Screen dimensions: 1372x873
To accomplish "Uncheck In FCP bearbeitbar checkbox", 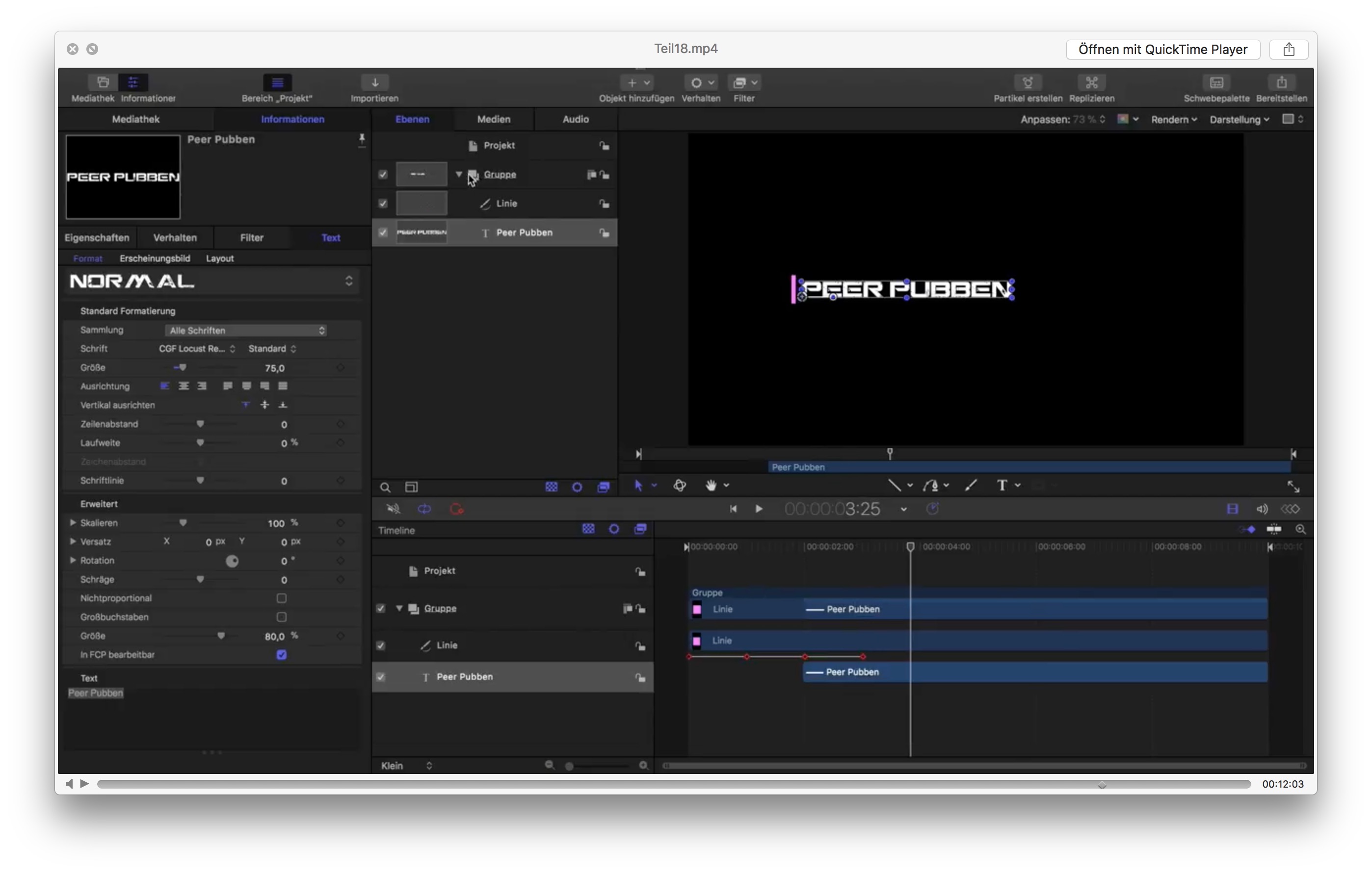I will [x=282, y=654].
